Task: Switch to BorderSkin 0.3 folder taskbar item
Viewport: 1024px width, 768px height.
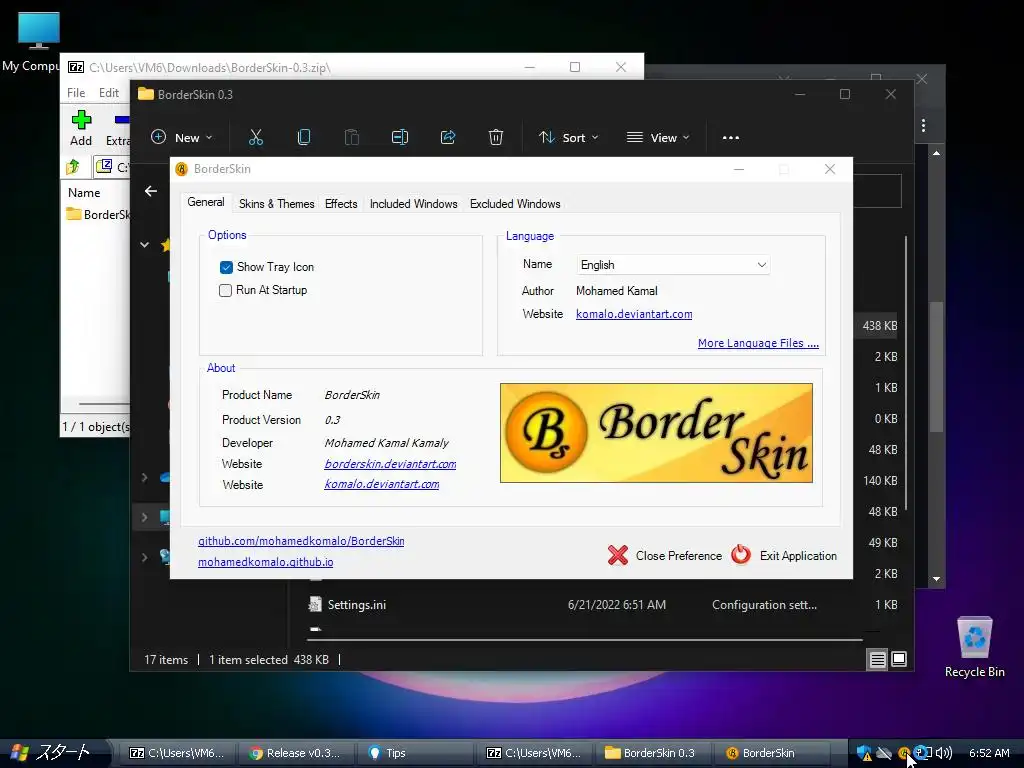Action: (652, 753)
